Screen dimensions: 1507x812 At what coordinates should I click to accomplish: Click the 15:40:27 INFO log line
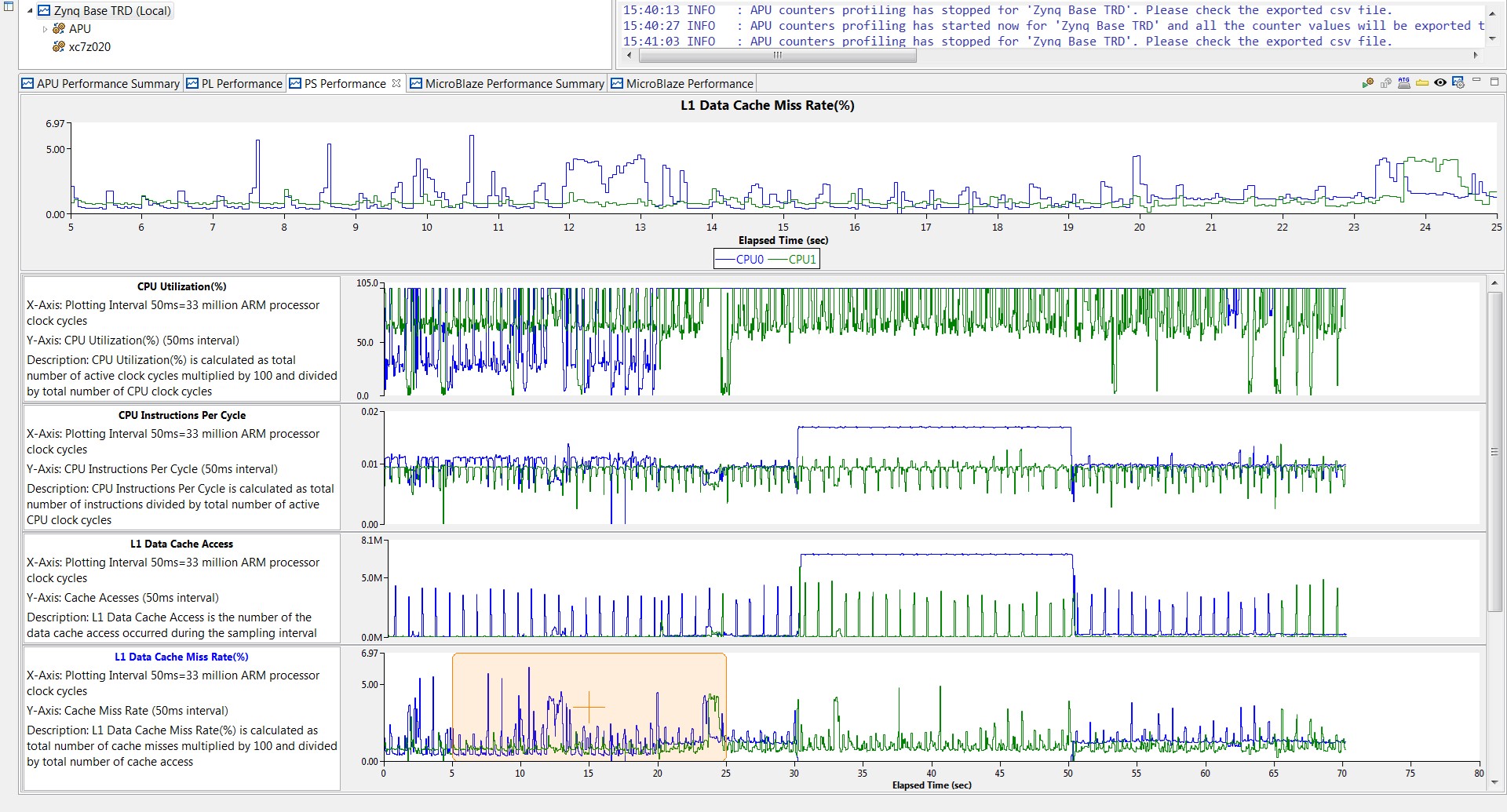pyautogui.click(x=1053, y=26)
